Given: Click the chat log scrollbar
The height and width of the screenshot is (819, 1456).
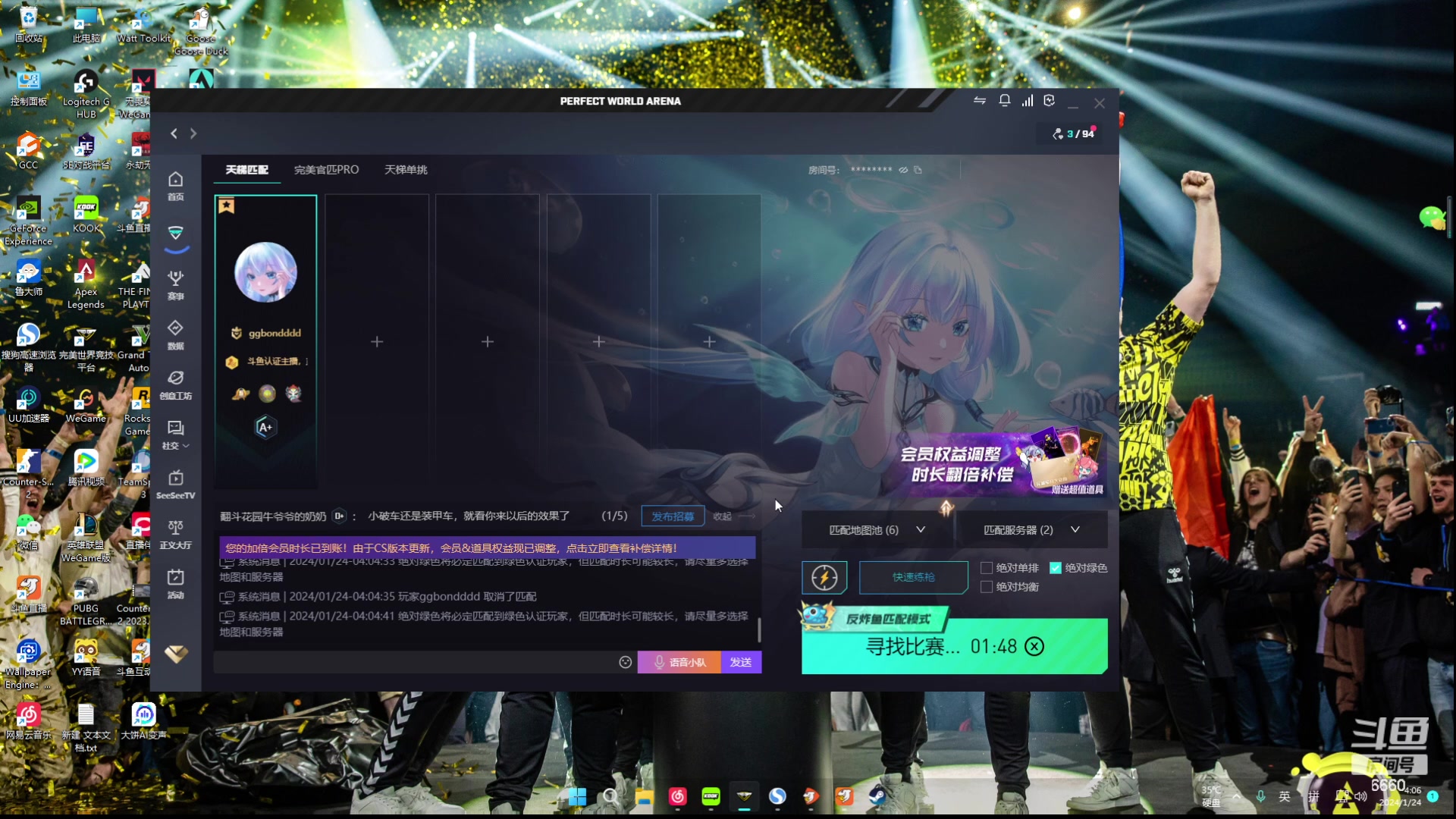Looking at the screenshot, I should 759,629.
